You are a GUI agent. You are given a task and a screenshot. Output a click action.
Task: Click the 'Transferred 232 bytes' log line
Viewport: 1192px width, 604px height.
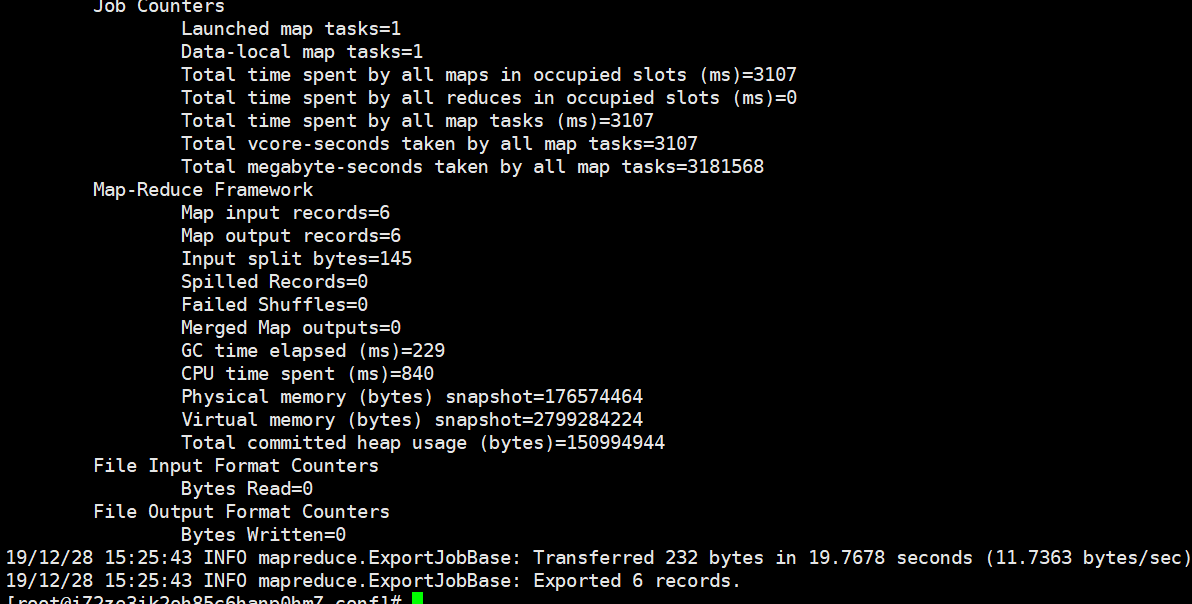tap(598, 558)
